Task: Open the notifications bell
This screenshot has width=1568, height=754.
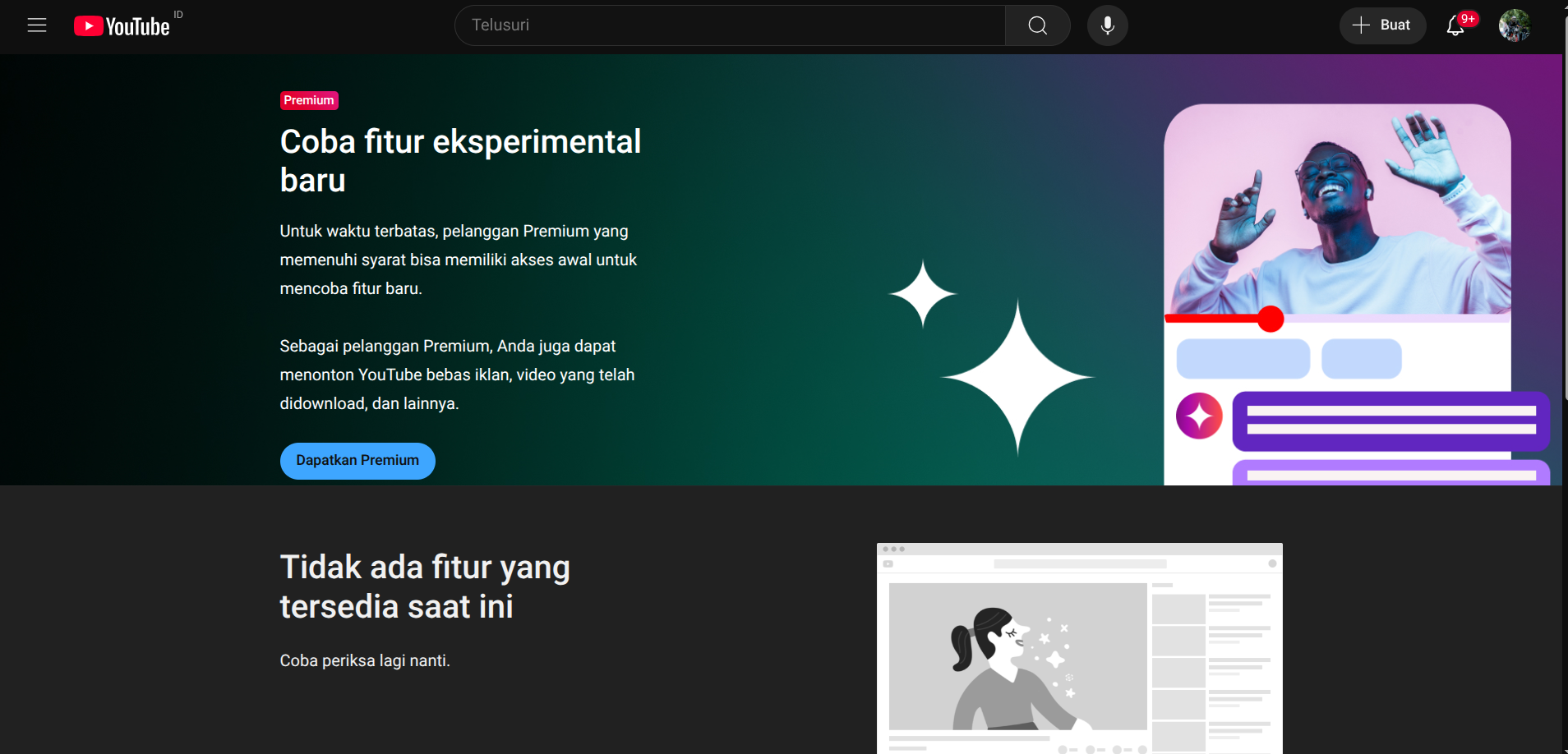Action: point(1455,25)
